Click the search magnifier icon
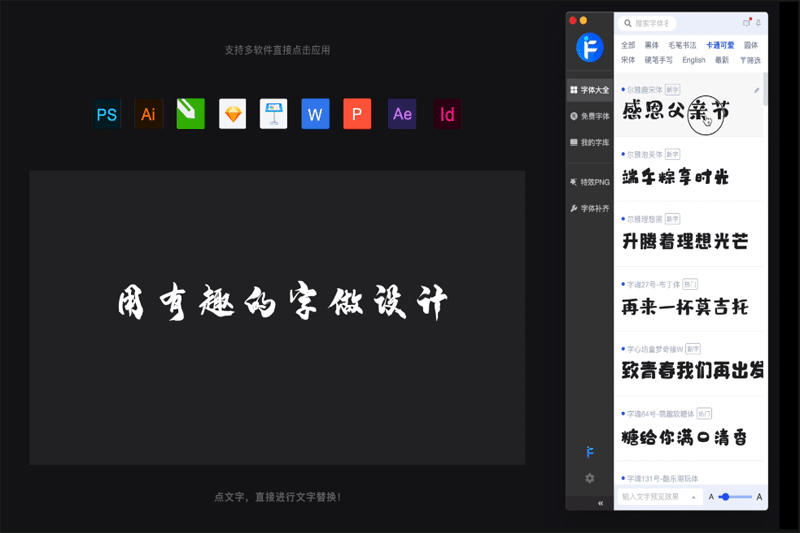This screenshot has height=533, width=800. [628, 23]
